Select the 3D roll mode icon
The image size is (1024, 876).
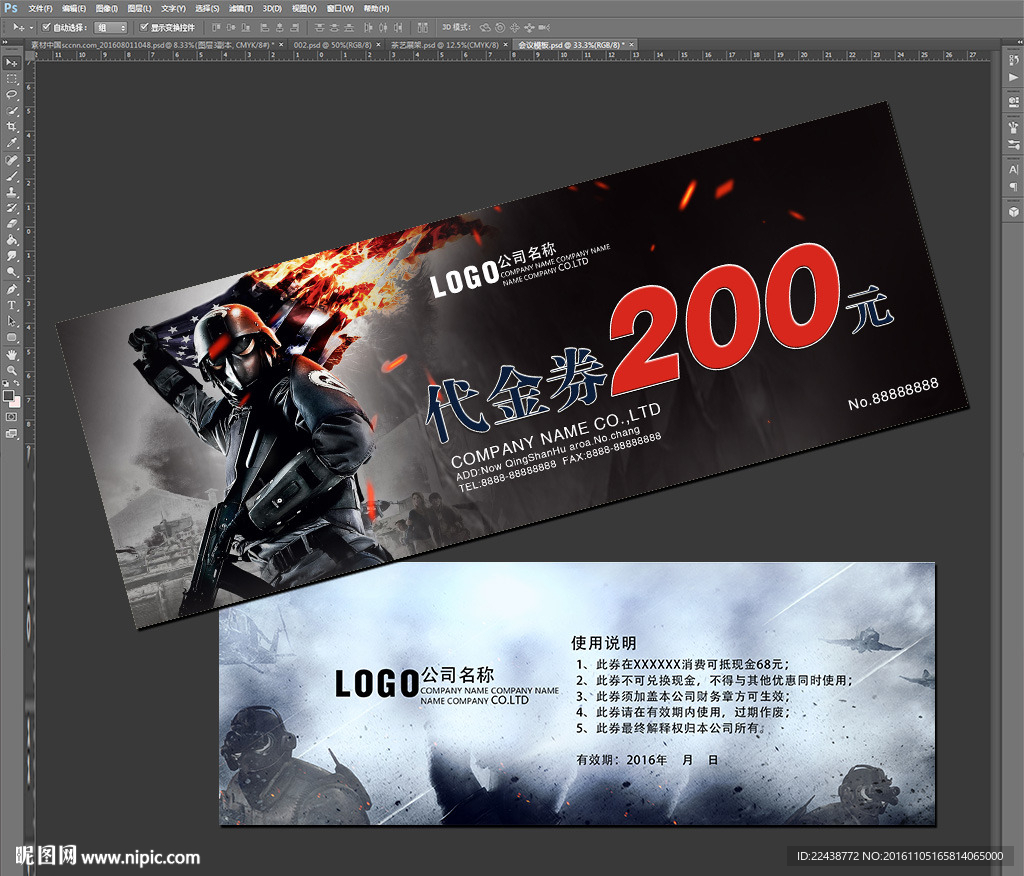click(500, 27)
